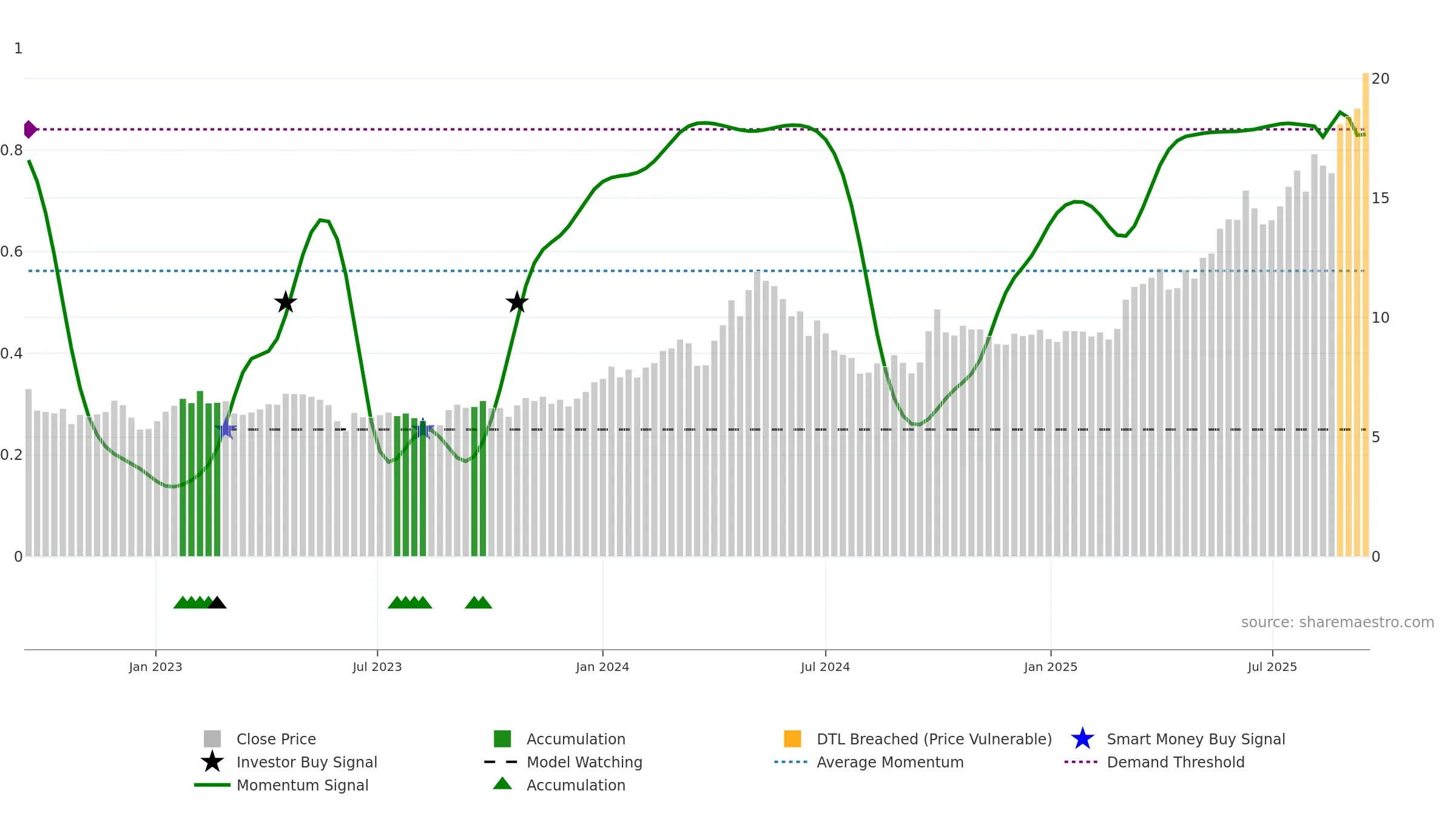Image resolution: width=1456 pixels, height=819 pixels.
Task: Click the Jul 2024 axis label
Action: (x=825, y=667)
